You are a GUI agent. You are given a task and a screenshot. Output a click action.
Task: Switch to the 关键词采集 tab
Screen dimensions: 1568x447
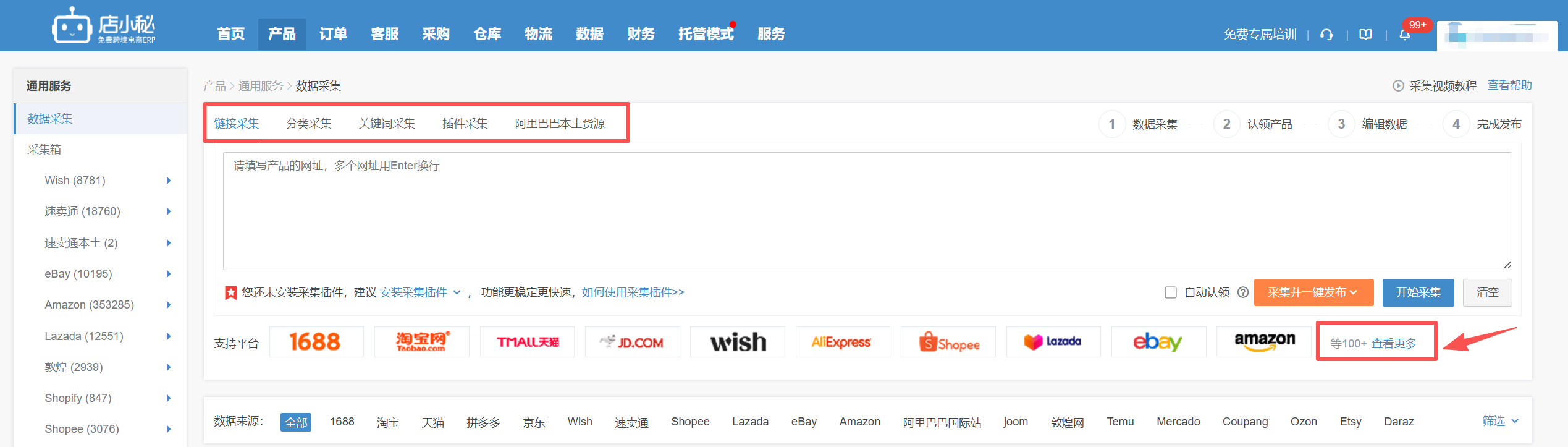[x=387, y=124]
